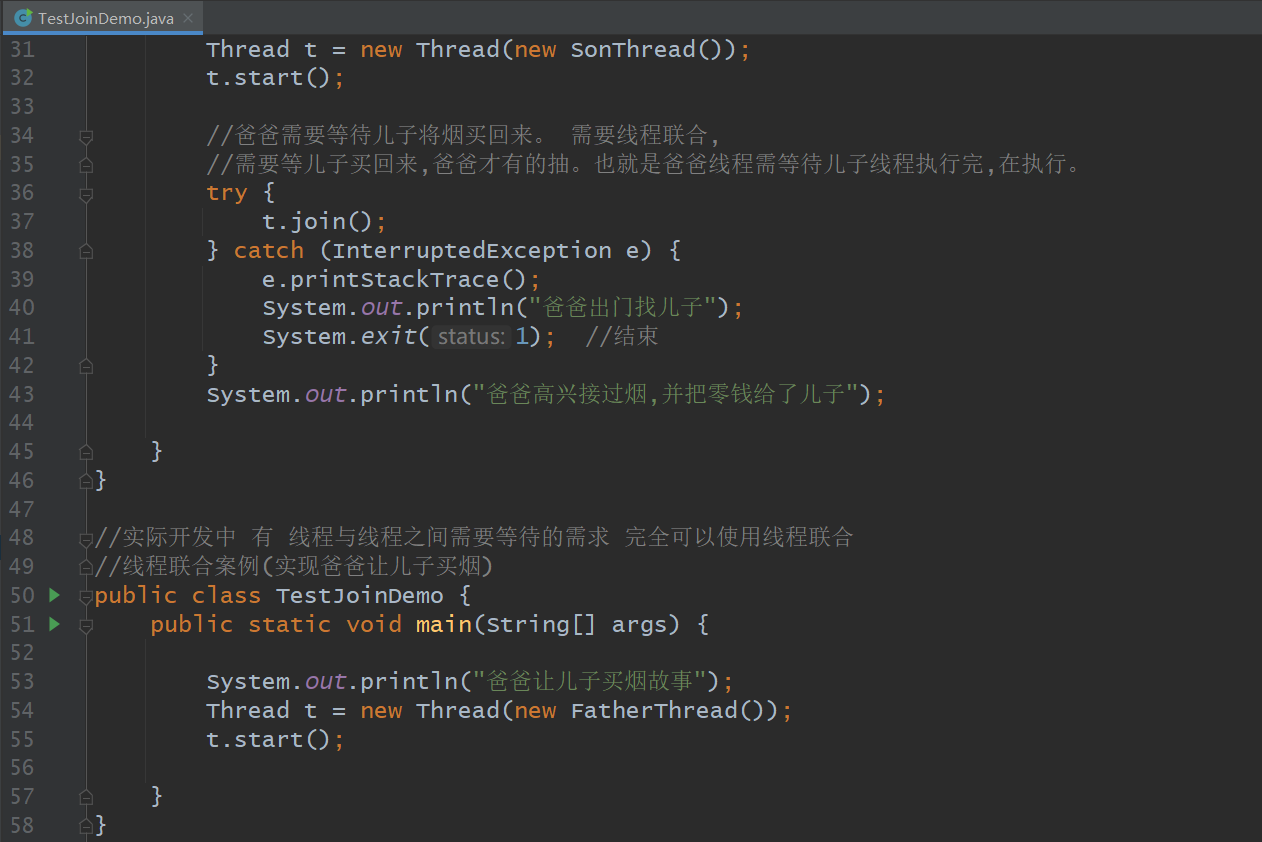Image resolution: width=1262 pixels, height=842 pixels.
Task: Click the comment beginning '//需要等儿子买回来'
Action: pyautogui.click(x=645, y=164)
